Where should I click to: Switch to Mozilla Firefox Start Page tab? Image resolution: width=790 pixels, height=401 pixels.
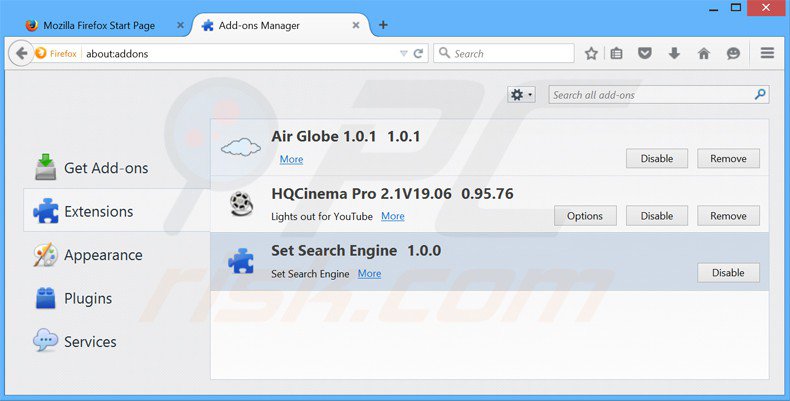(99, 25)
